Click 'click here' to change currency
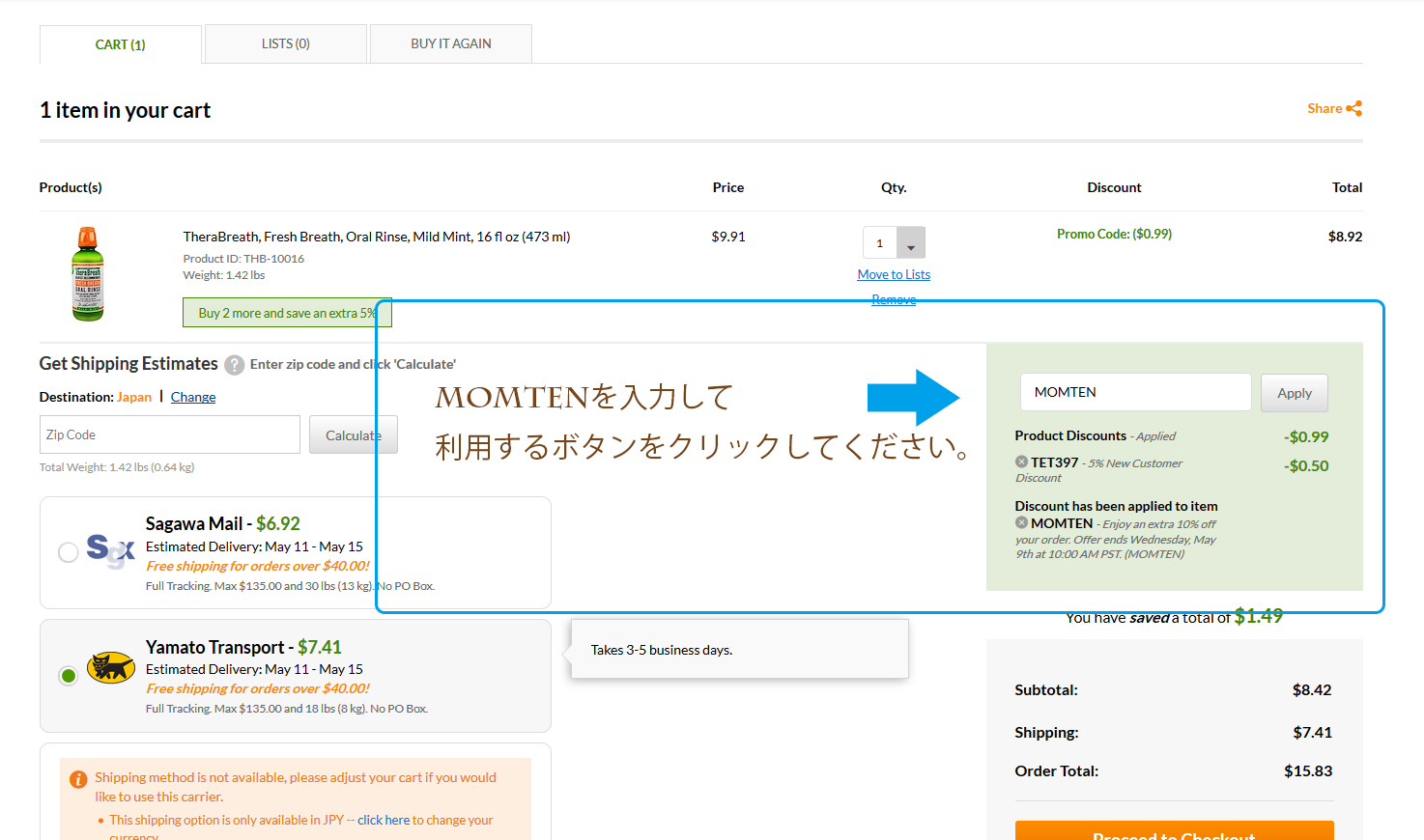The height and width of the screenshot is (840, 1424). point(384,820)
